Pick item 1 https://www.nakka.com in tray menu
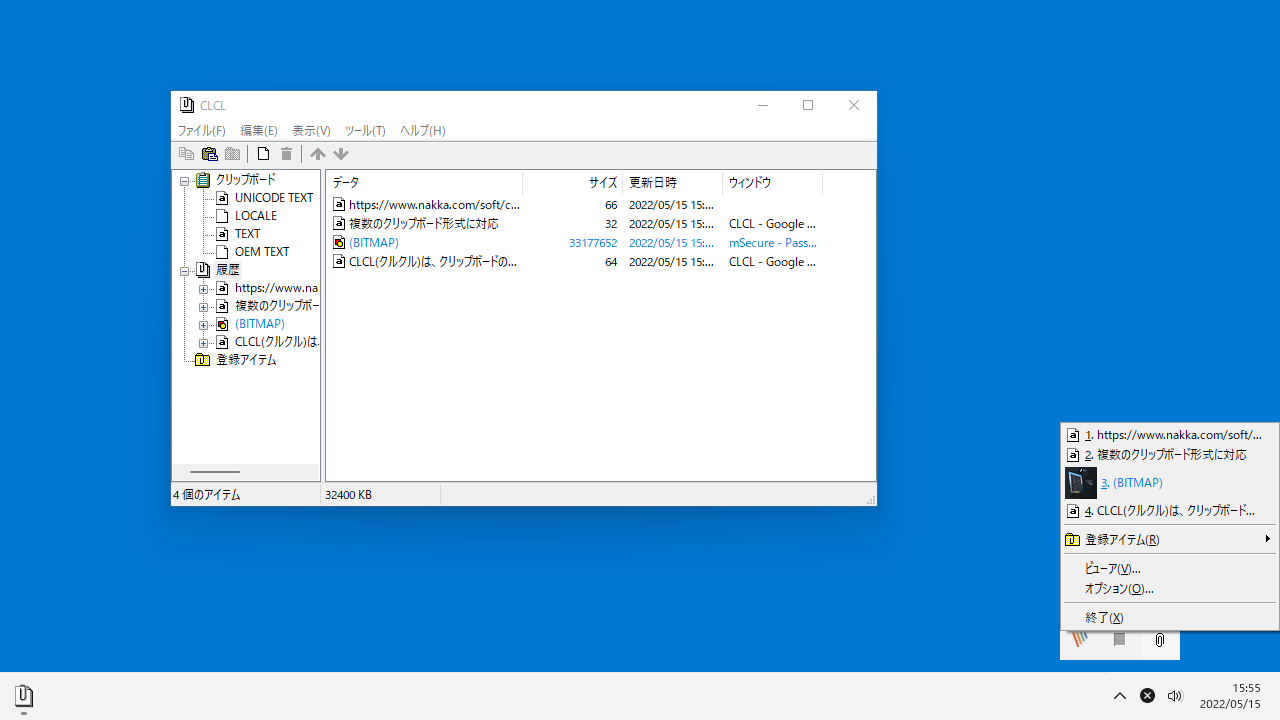This screenshot has width=1280, height=720. (1170, 435)
